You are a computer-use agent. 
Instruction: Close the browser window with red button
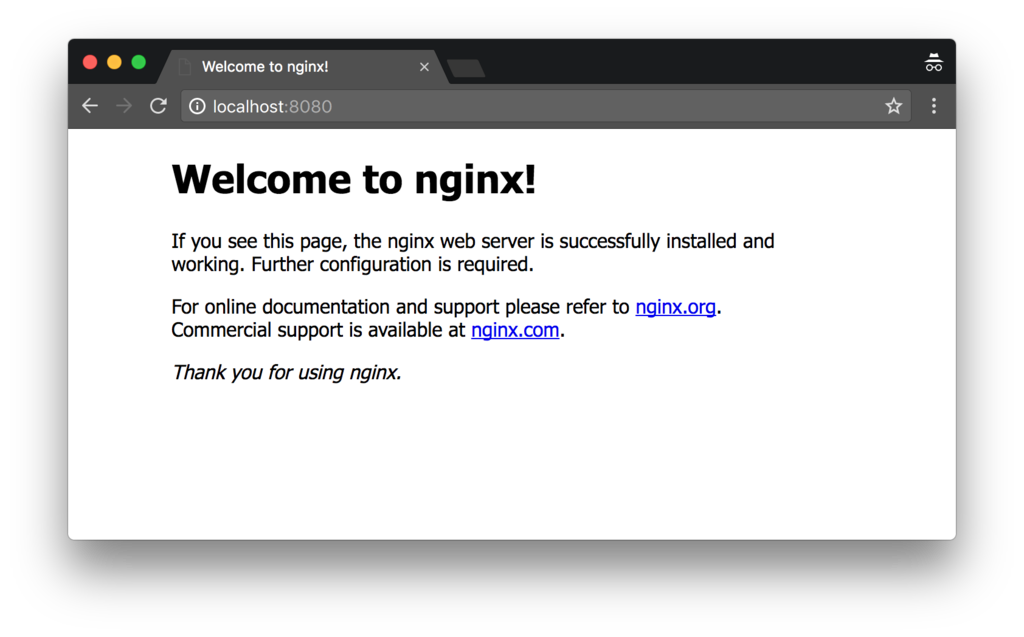coord(90,62)
